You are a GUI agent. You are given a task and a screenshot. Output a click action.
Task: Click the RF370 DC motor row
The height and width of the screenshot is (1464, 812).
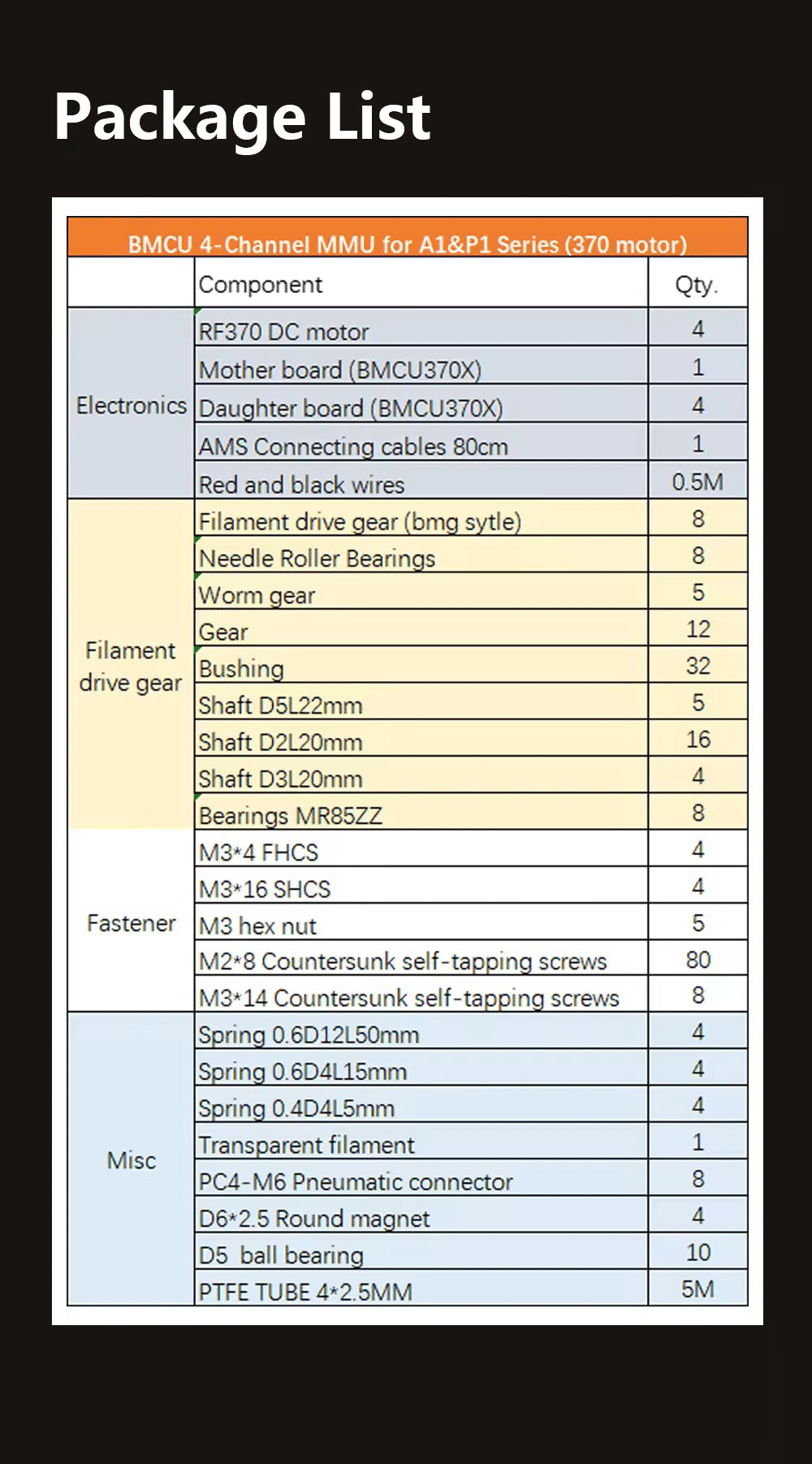pos(283,330)
